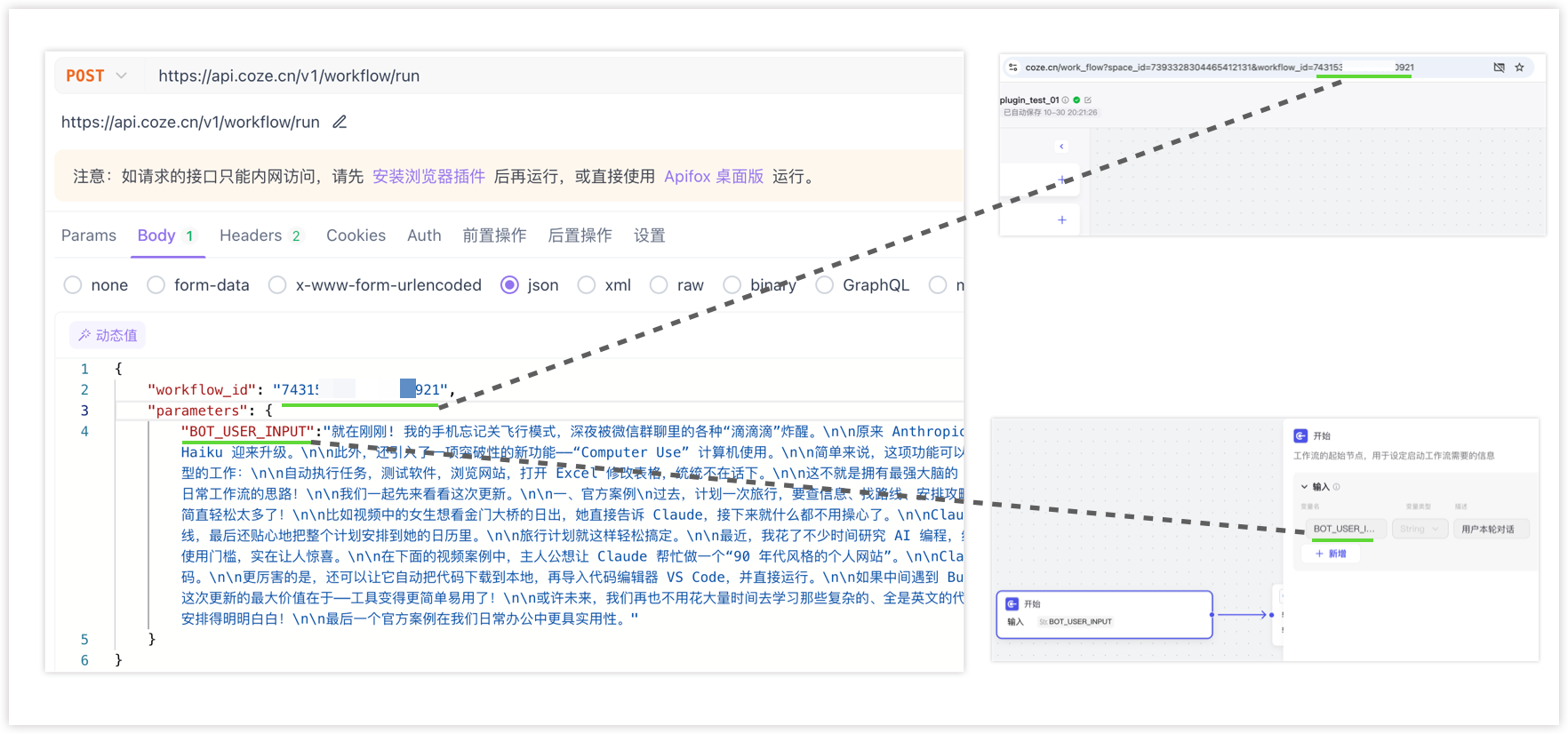Select the form-data body type
Screen dimensions: 1568x734
[156, 285]
